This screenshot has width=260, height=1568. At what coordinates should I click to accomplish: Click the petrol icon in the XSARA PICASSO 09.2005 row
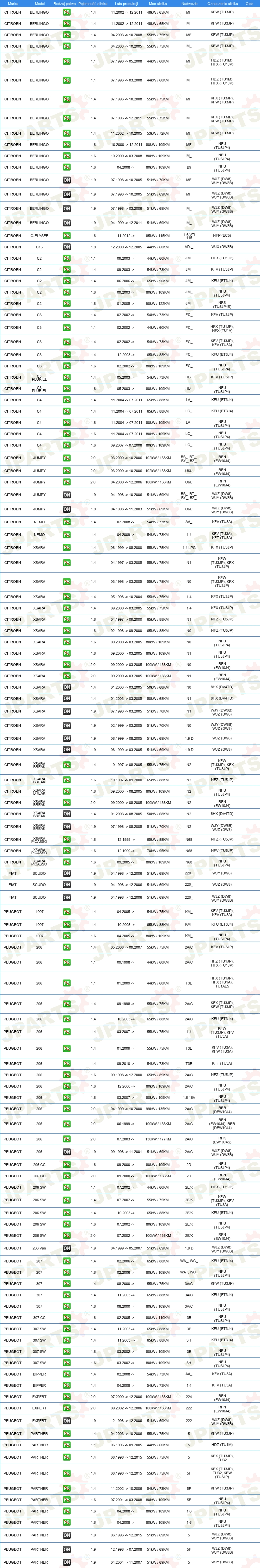[66, 862]
